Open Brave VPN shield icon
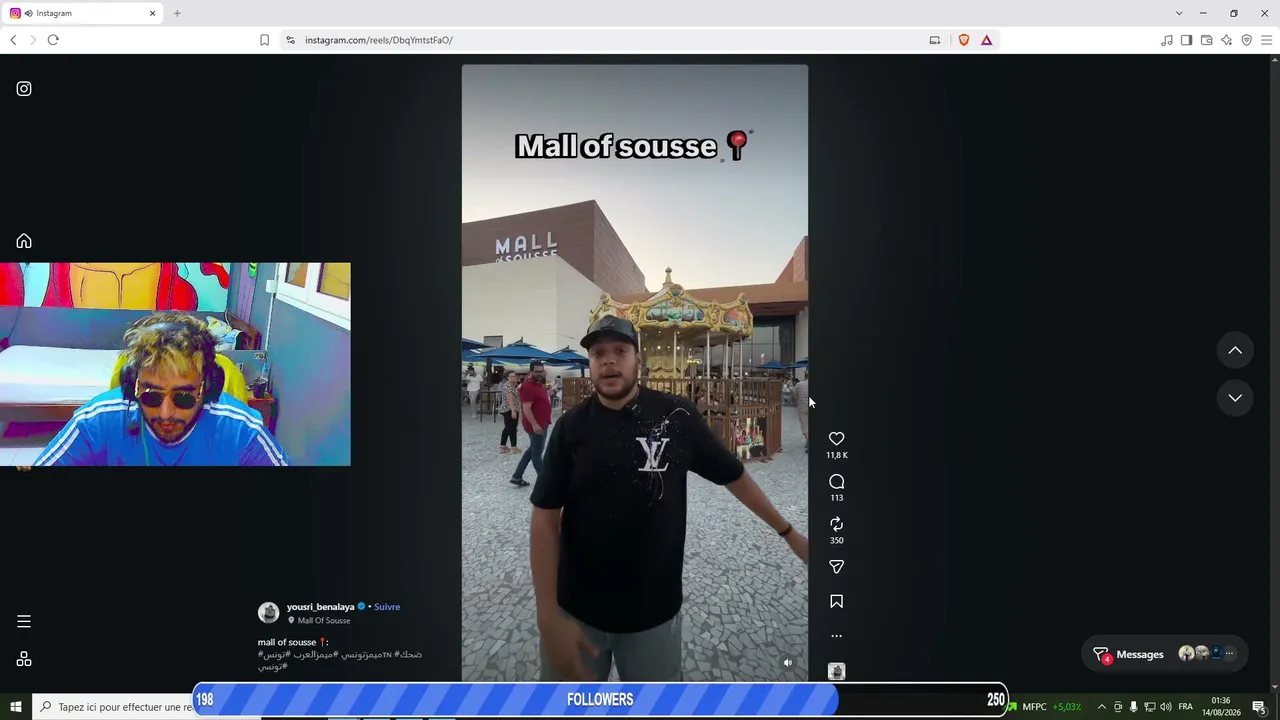 [x=1246, y=40]
